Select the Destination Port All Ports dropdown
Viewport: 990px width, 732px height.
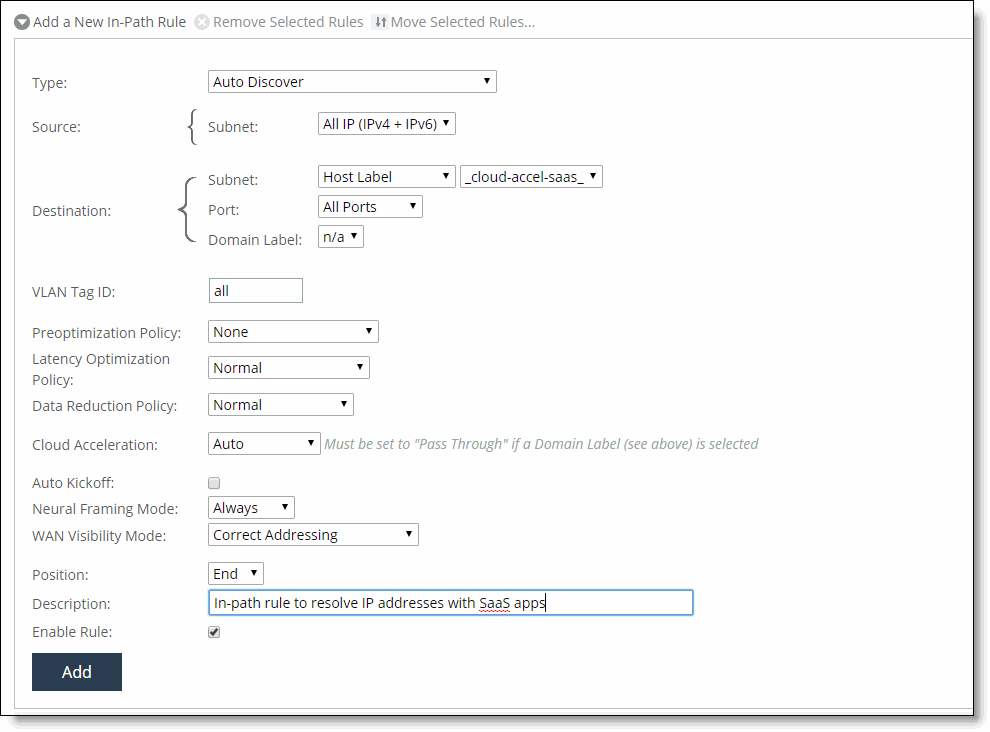pyautogui.click(x=370, y=207)
